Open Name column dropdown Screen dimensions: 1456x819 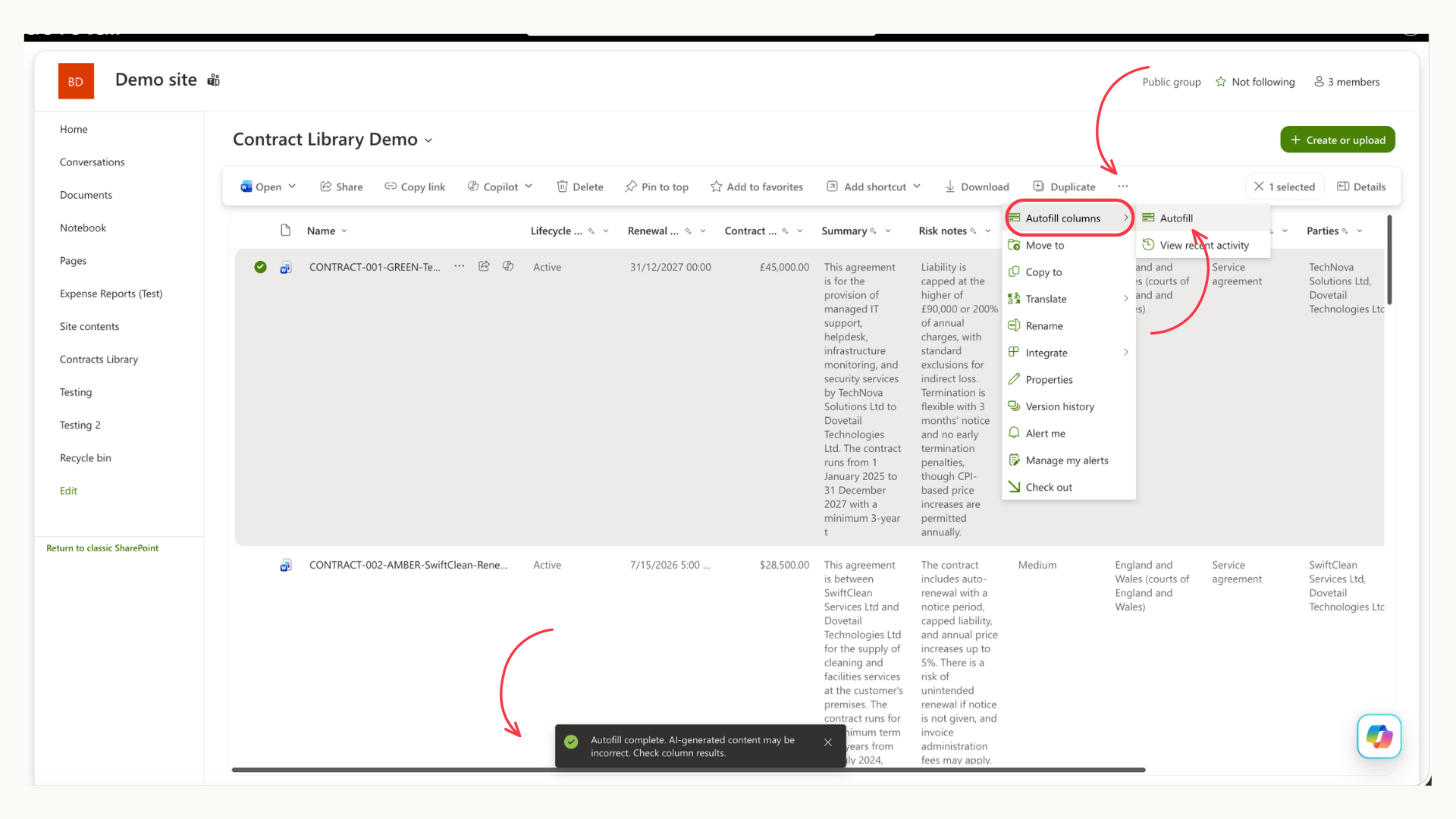(344, 231)
